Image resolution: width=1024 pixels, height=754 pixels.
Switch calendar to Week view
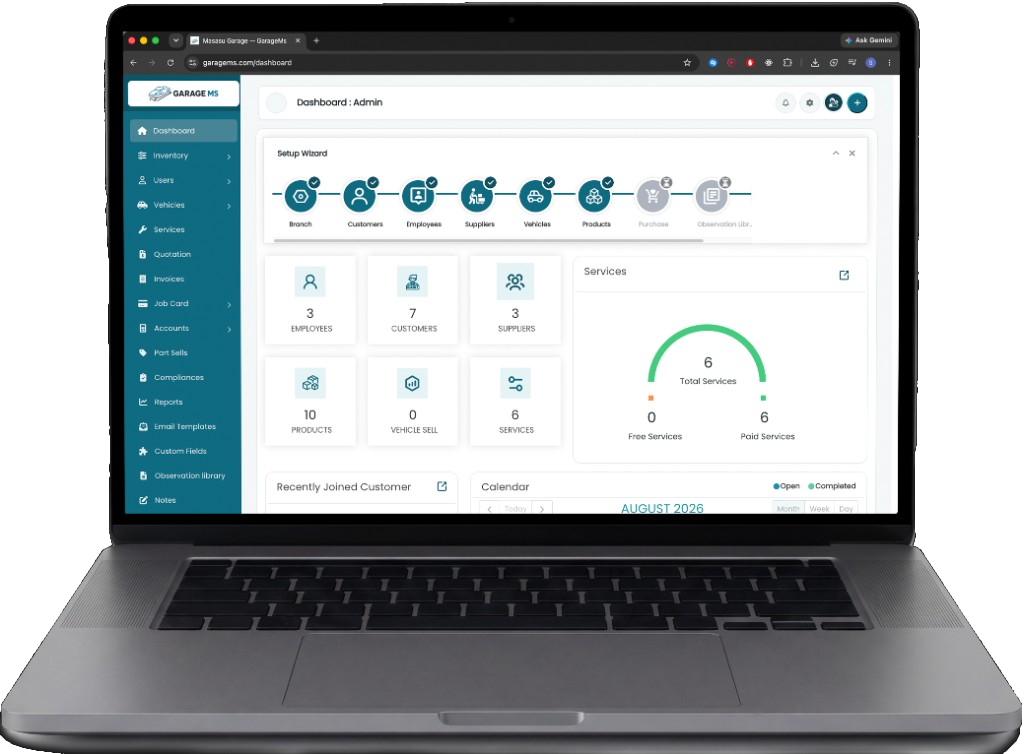[x=819, y=509]
